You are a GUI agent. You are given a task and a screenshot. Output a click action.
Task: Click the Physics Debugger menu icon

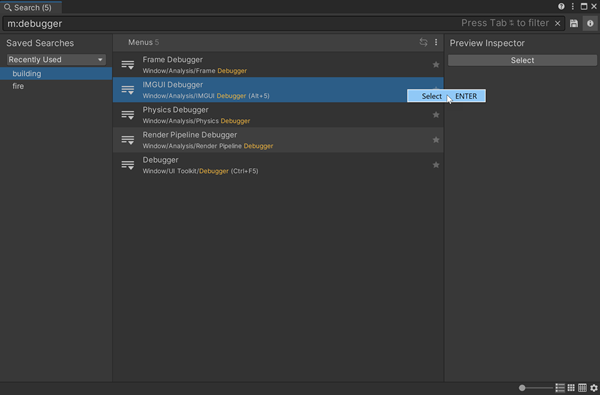click(x=128, y=115)
